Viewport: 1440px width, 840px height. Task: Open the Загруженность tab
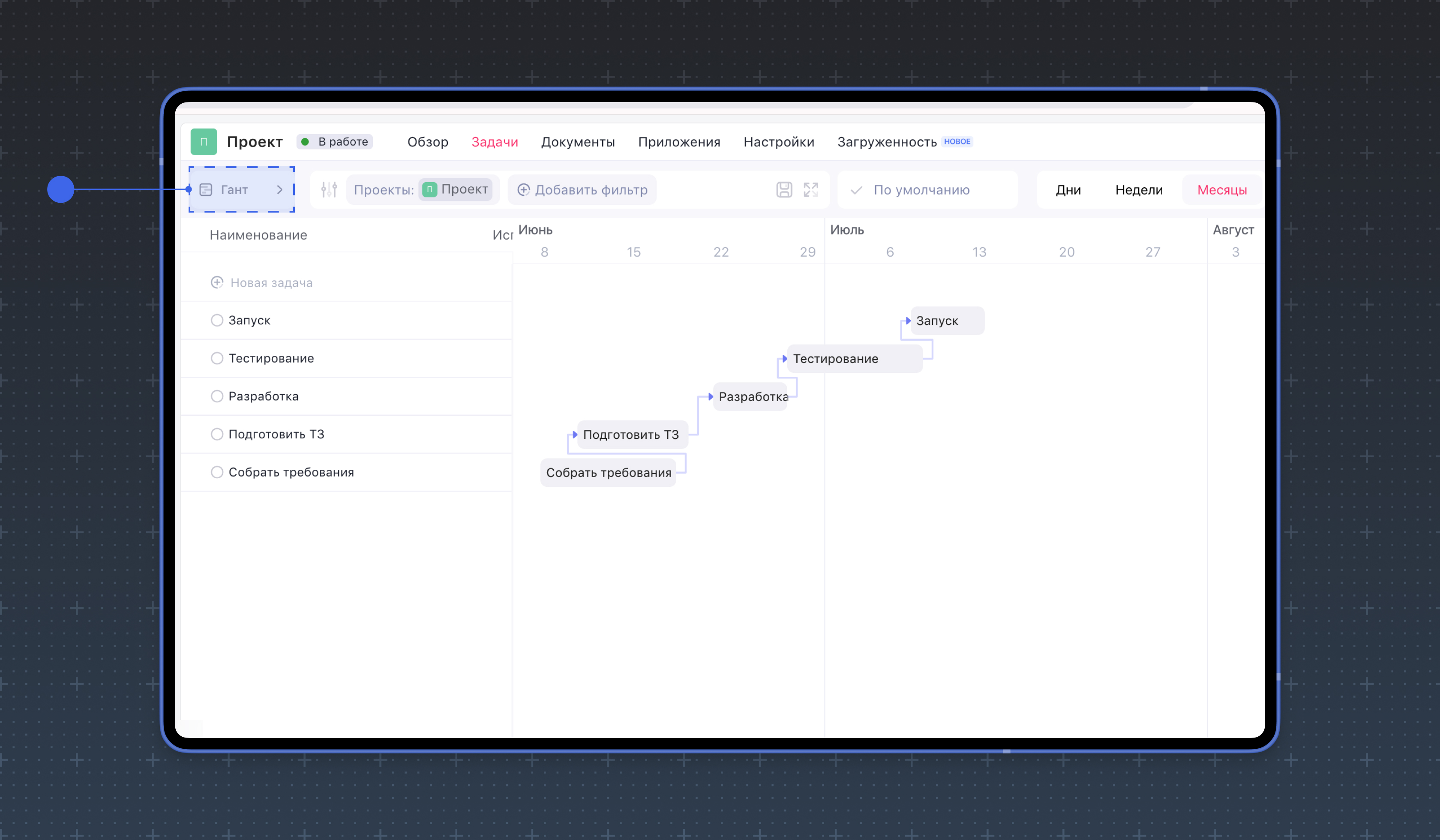click(887, 142)
